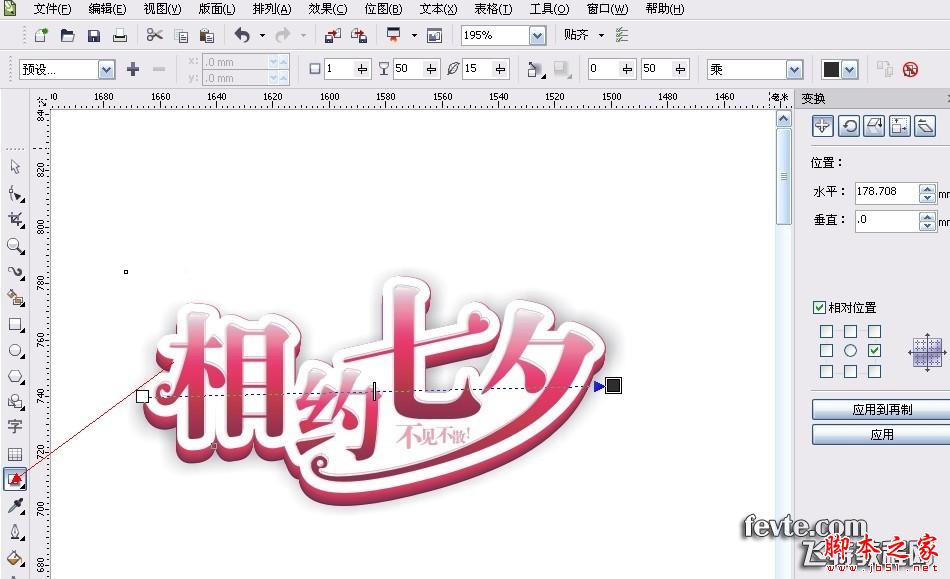
Task: Check the right-middle anchor point box
Action: (x=875, y=350)
